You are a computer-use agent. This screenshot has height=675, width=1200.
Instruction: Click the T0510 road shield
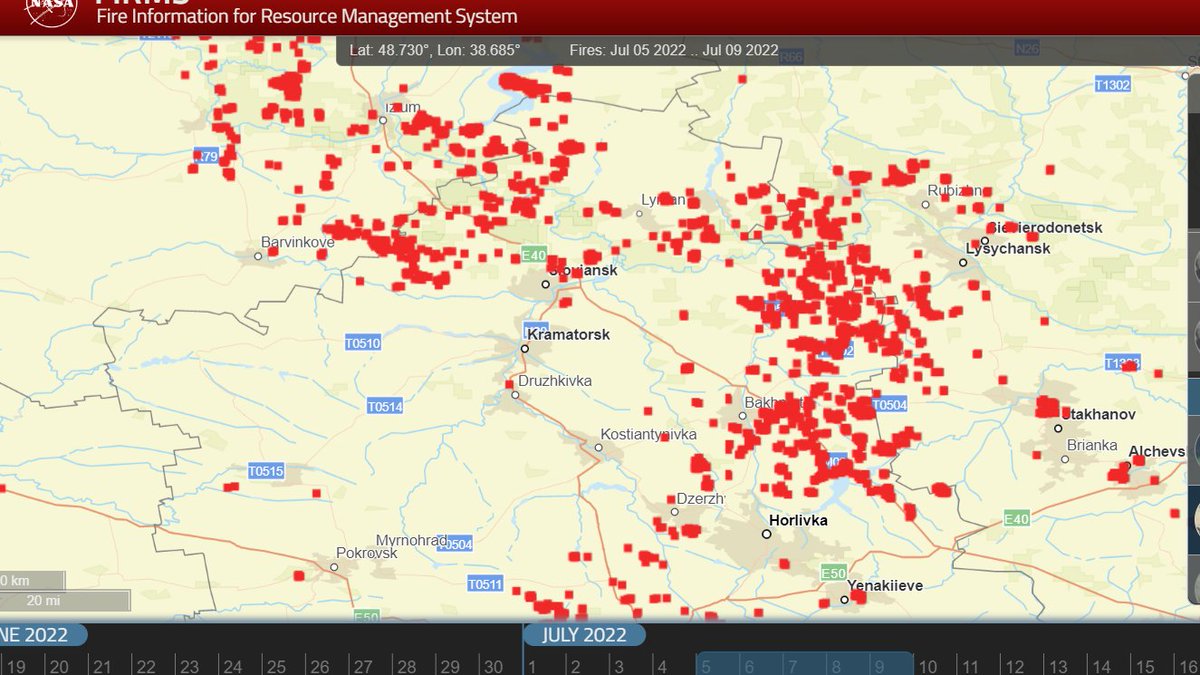pyautogui.click(x=363, y=343)
